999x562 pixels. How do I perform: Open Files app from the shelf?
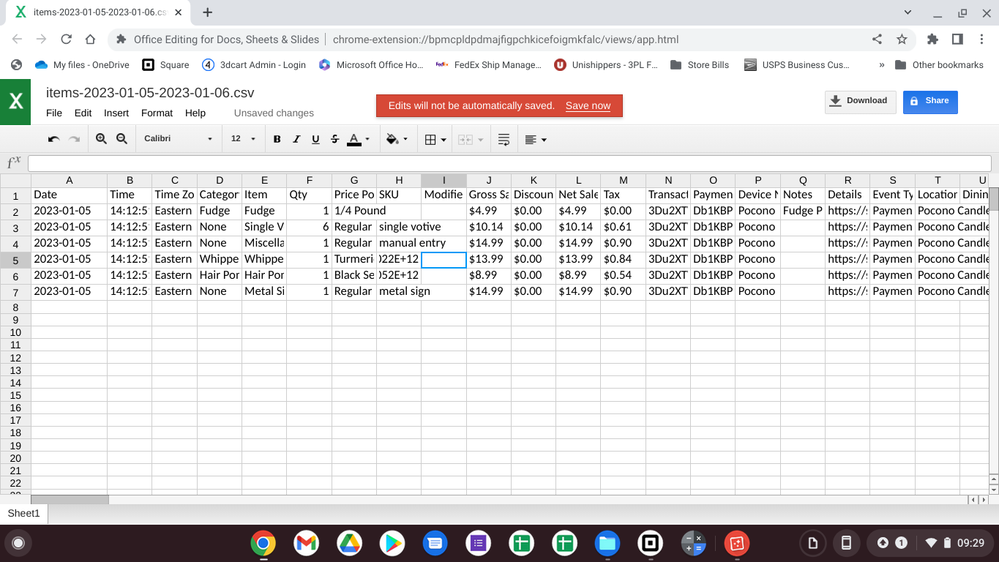(607, 544)
